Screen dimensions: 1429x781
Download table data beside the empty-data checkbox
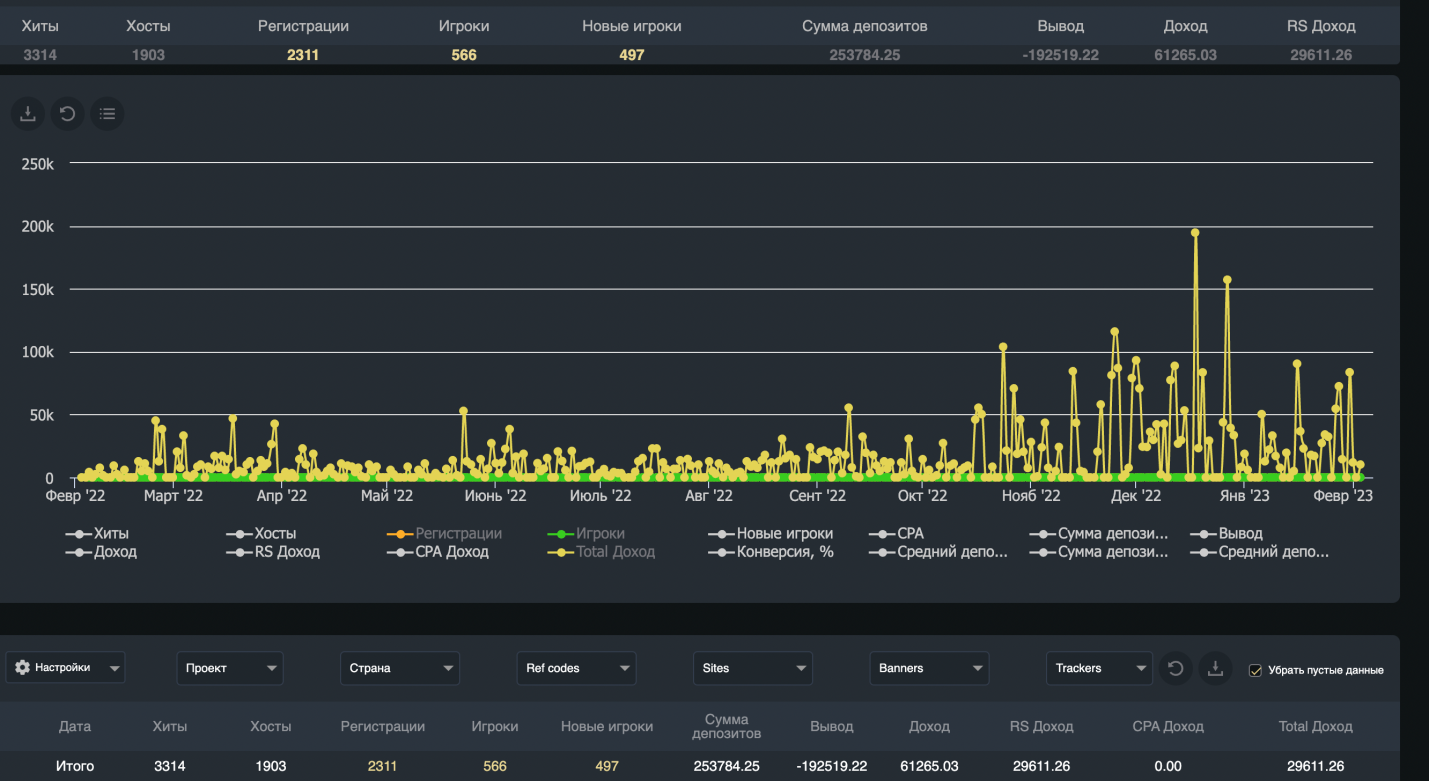click(x=1215, y=668)
